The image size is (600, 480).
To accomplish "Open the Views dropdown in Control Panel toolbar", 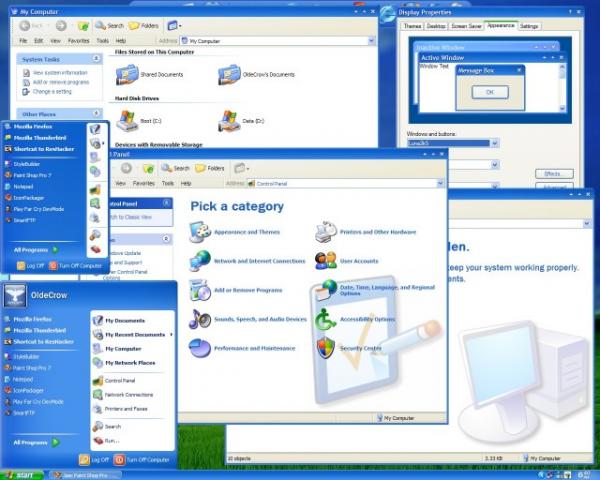I will tap(242, 168).
